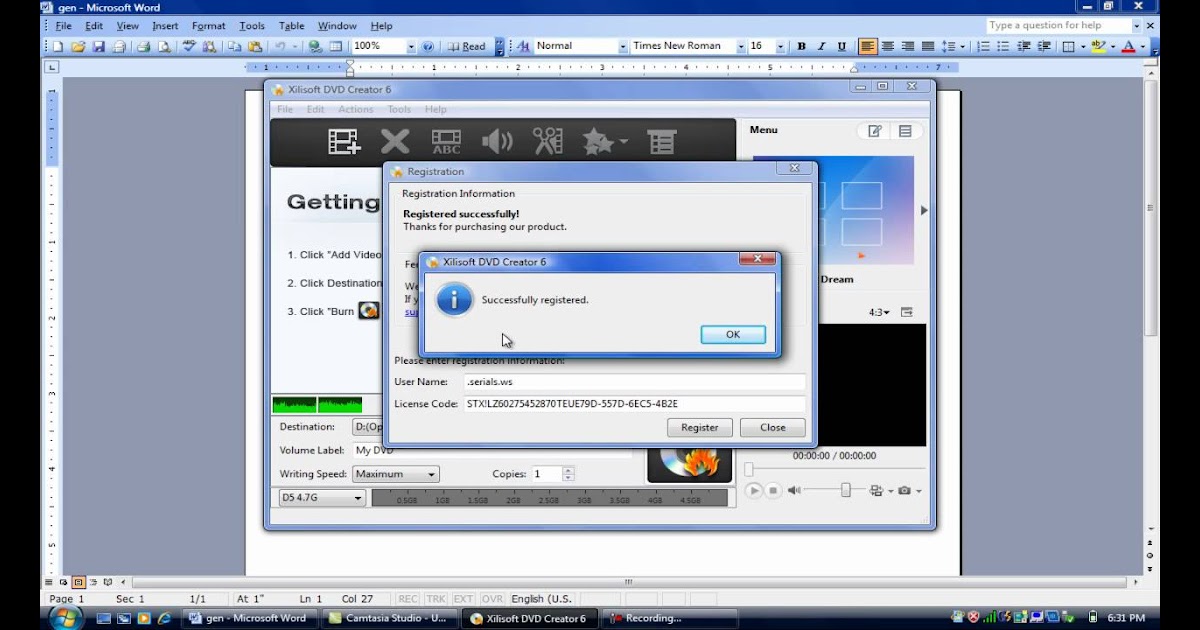Toggle Center alignment in Word toolbar

point(888,46)
